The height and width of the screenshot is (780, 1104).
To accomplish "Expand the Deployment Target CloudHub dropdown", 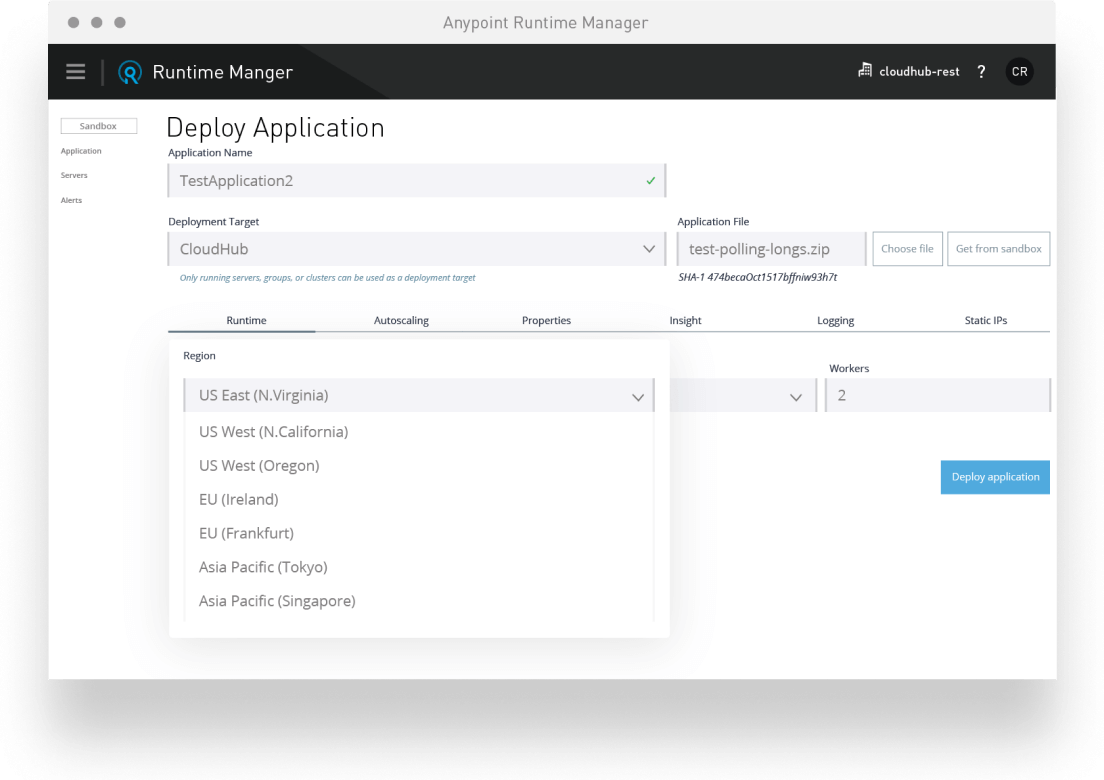I will click(417, 249).
